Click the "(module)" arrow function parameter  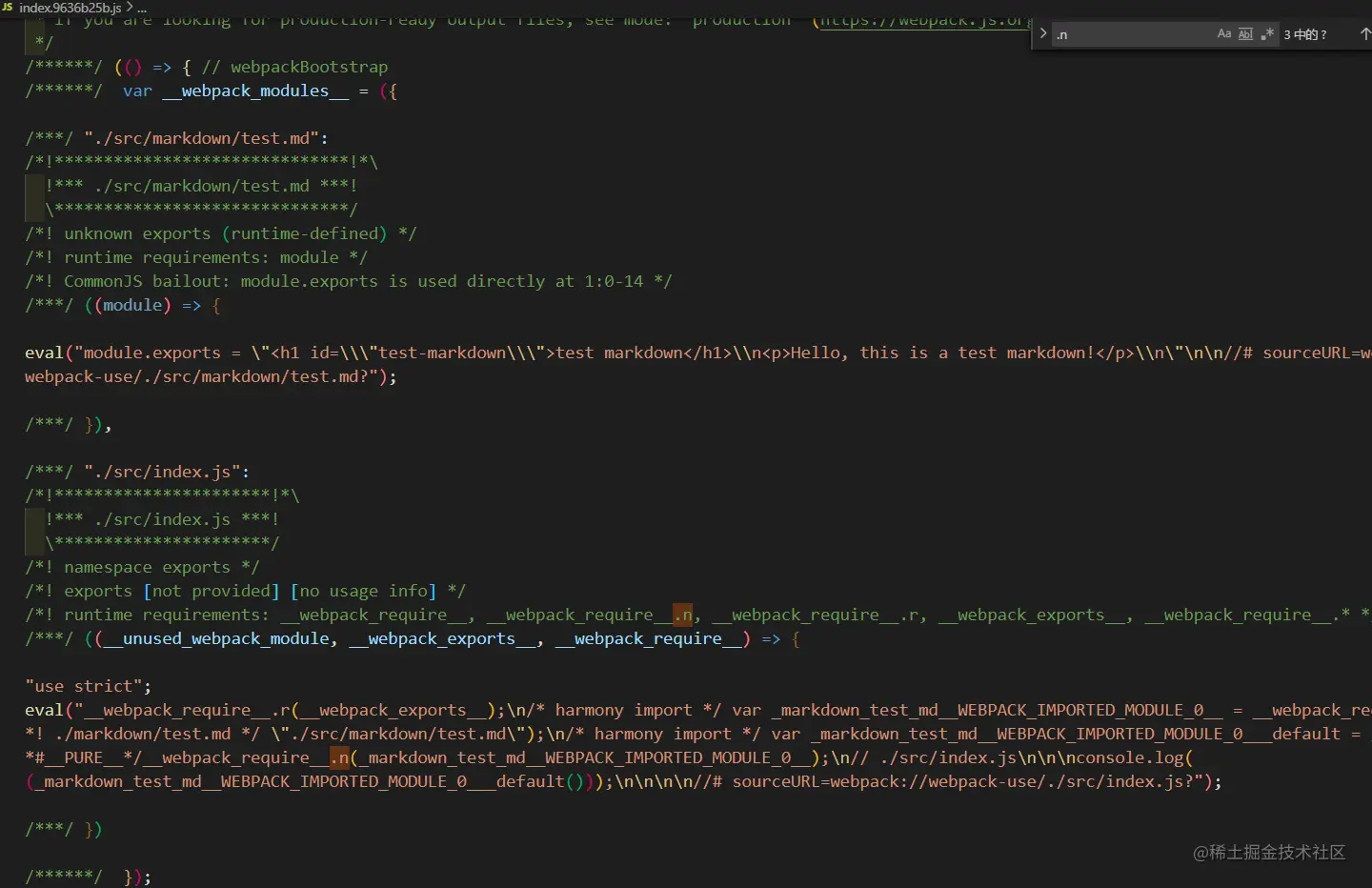[132, 305]
